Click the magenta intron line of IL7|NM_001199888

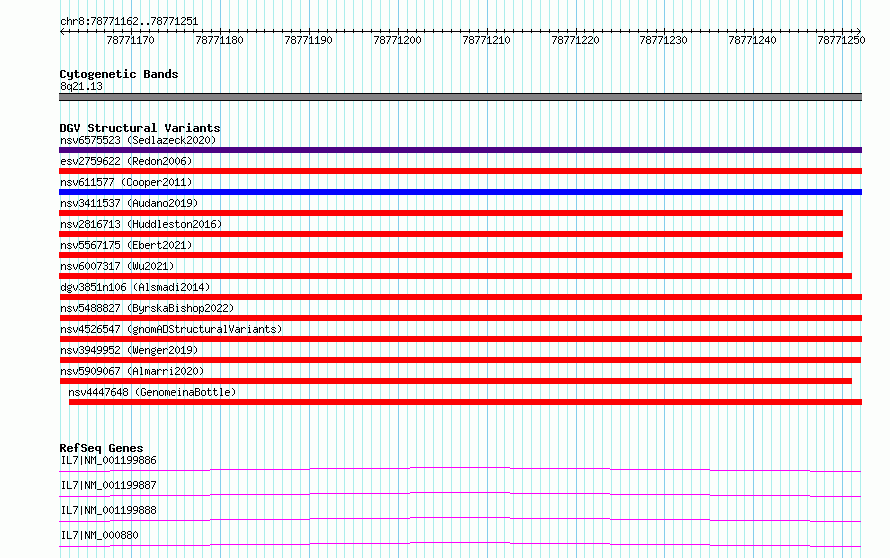(x=460, y=518)
